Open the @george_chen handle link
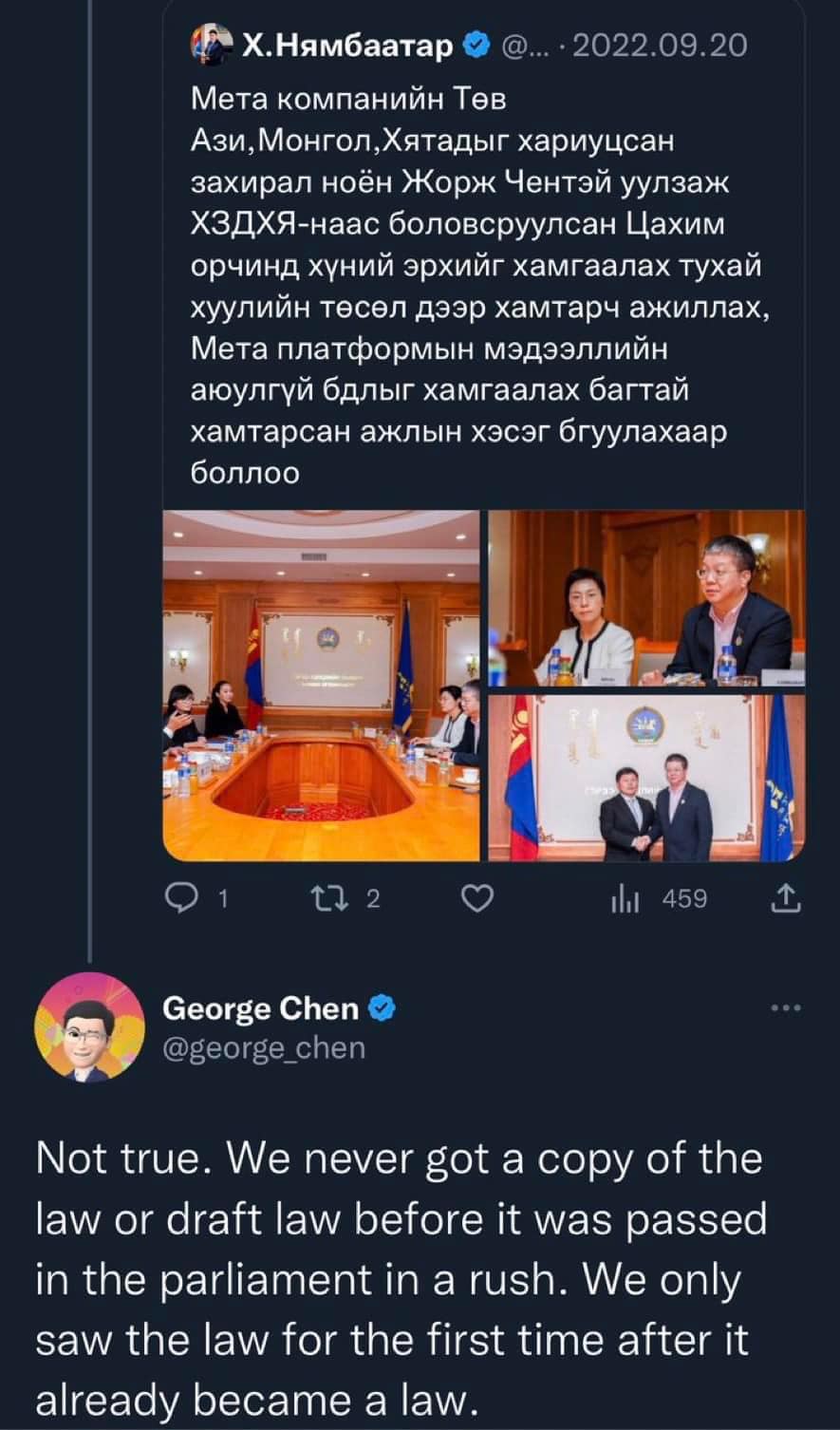Image resolution: width=840 pixels, height=1430 pixels. coord(264,1046)
